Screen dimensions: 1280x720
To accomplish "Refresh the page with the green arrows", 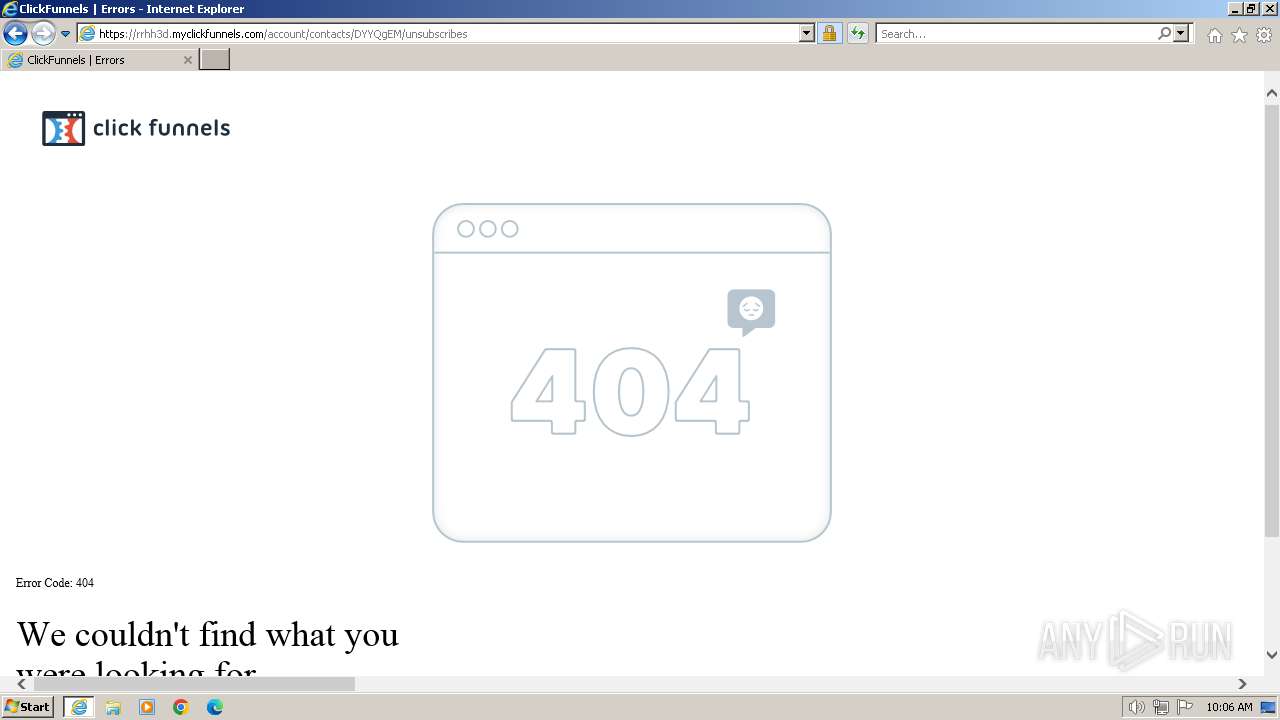I will (857, 34).
